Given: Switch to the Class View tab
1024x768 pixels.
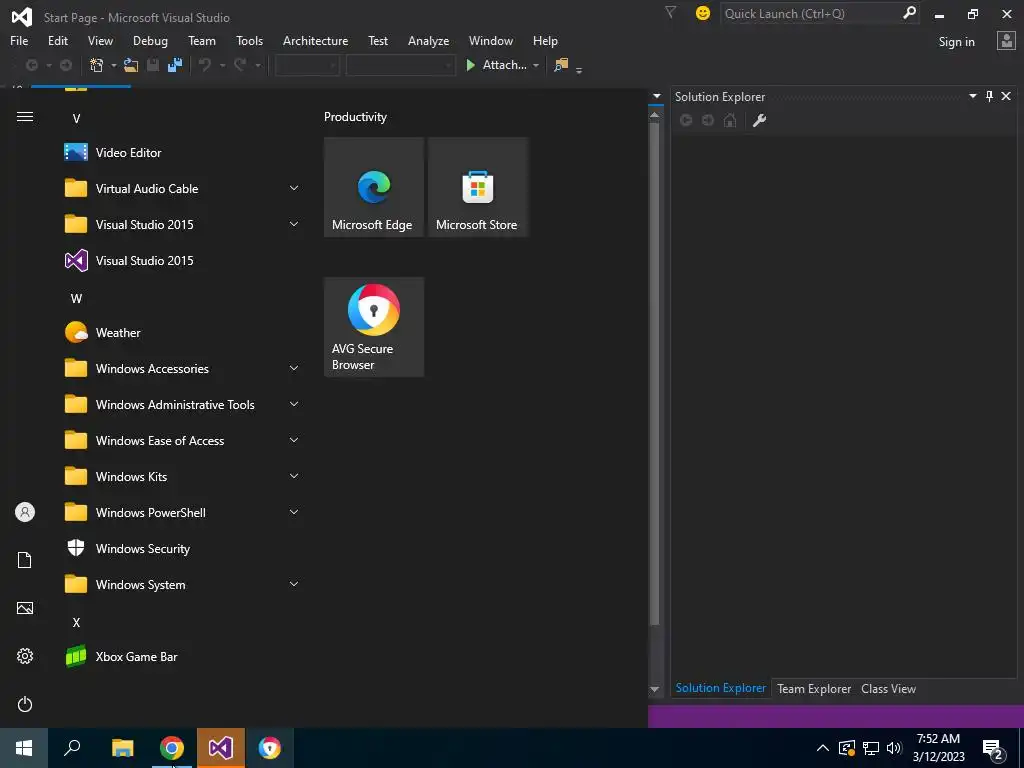Looking at the screenshot, I should [x=888, y=688].
